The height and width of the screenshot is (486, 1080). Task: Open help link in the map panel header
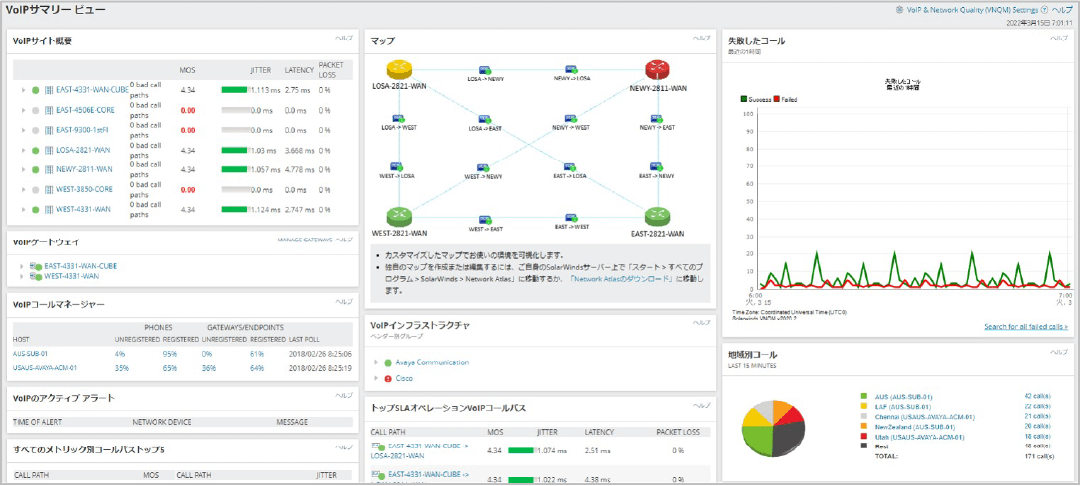click(x=701, y=38)
